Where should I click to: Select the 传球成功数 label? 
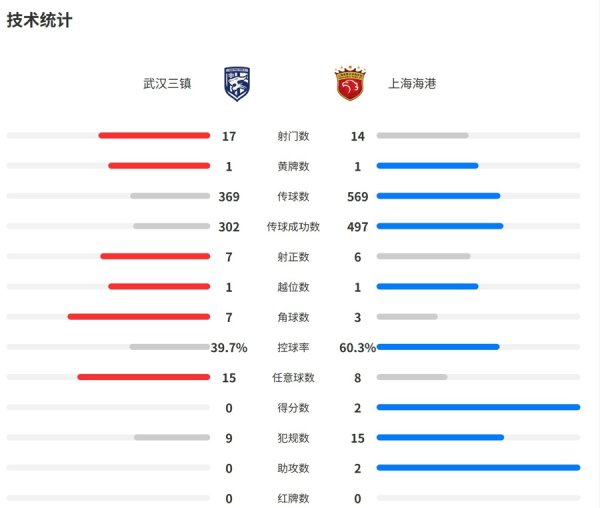click(x=293, y=227)
